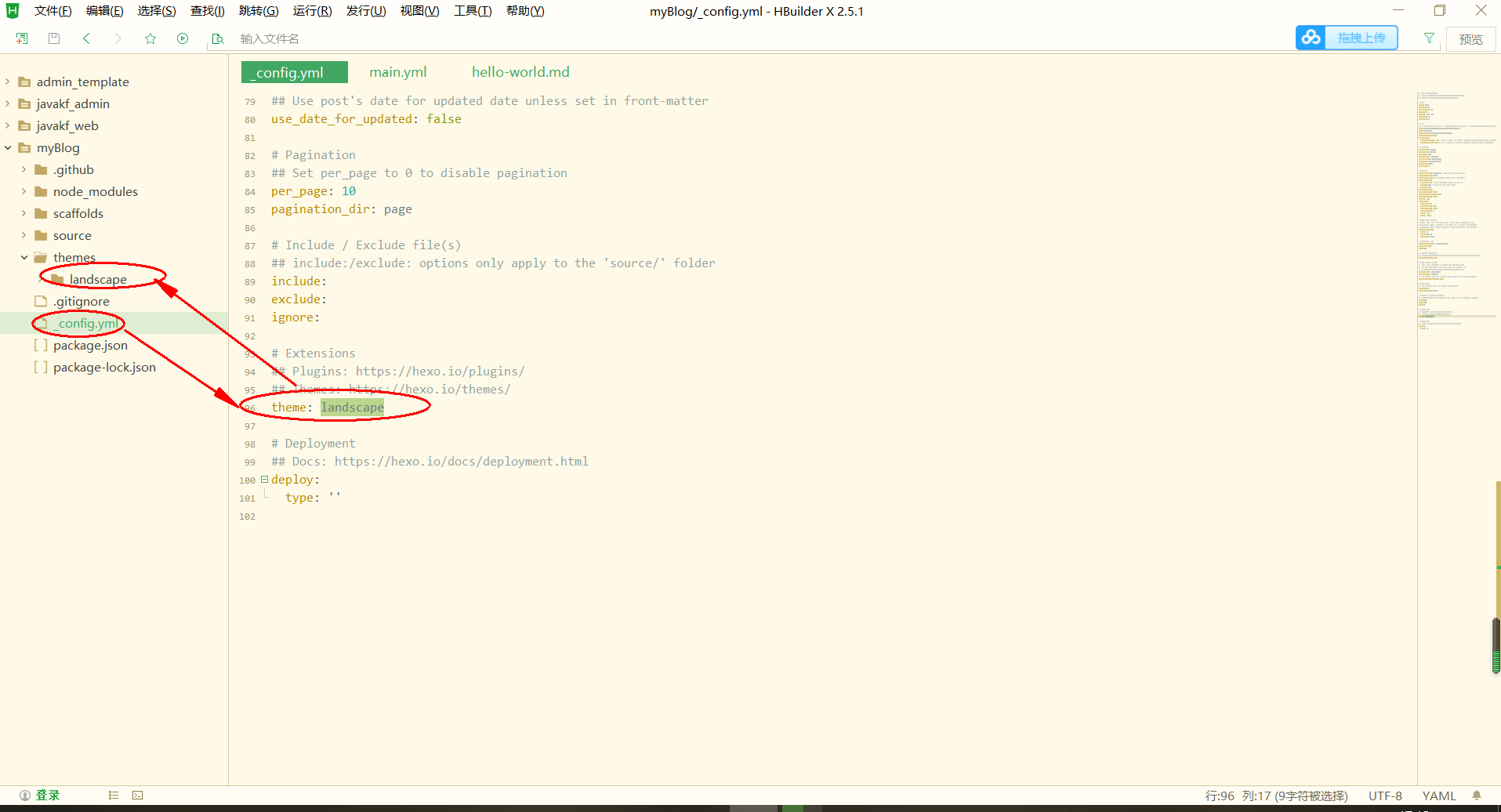Click the filter funnel icon

click(x=1429, y=38)
